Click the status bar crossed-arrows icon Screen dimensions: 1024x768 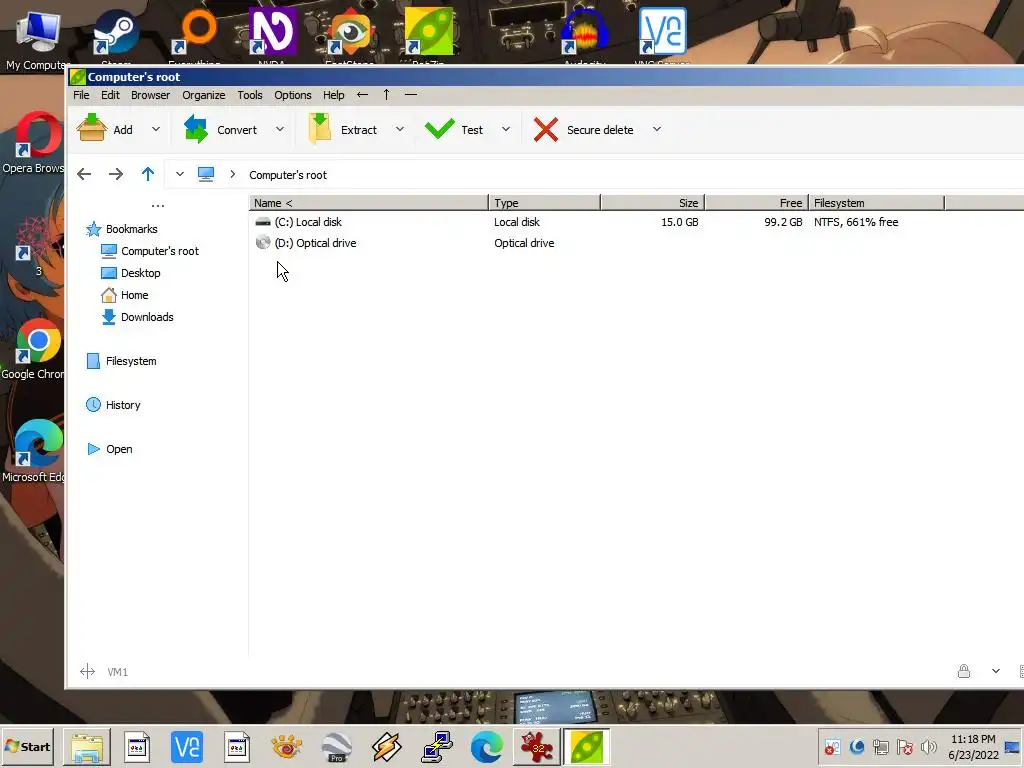tap(88, 671)
